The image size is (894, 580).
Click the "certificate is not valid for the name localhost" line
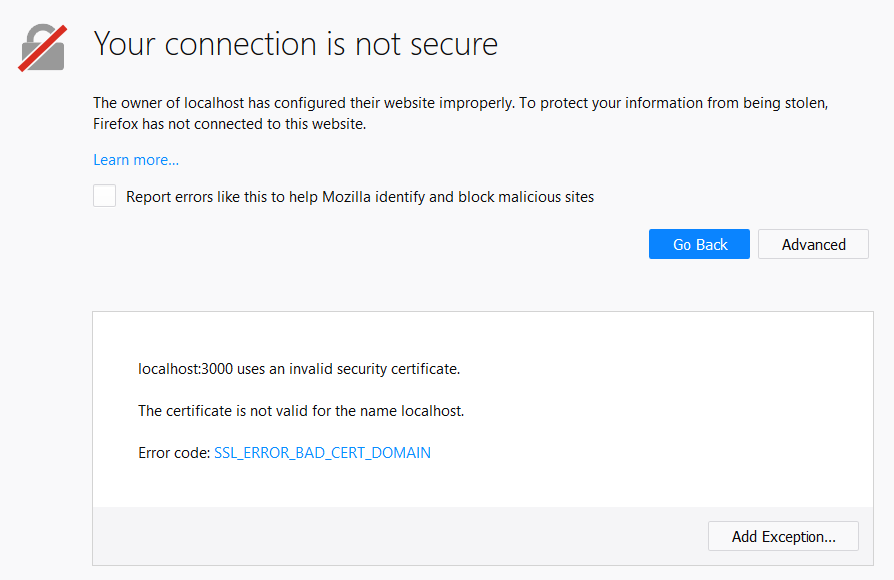[x=301, y=411]
